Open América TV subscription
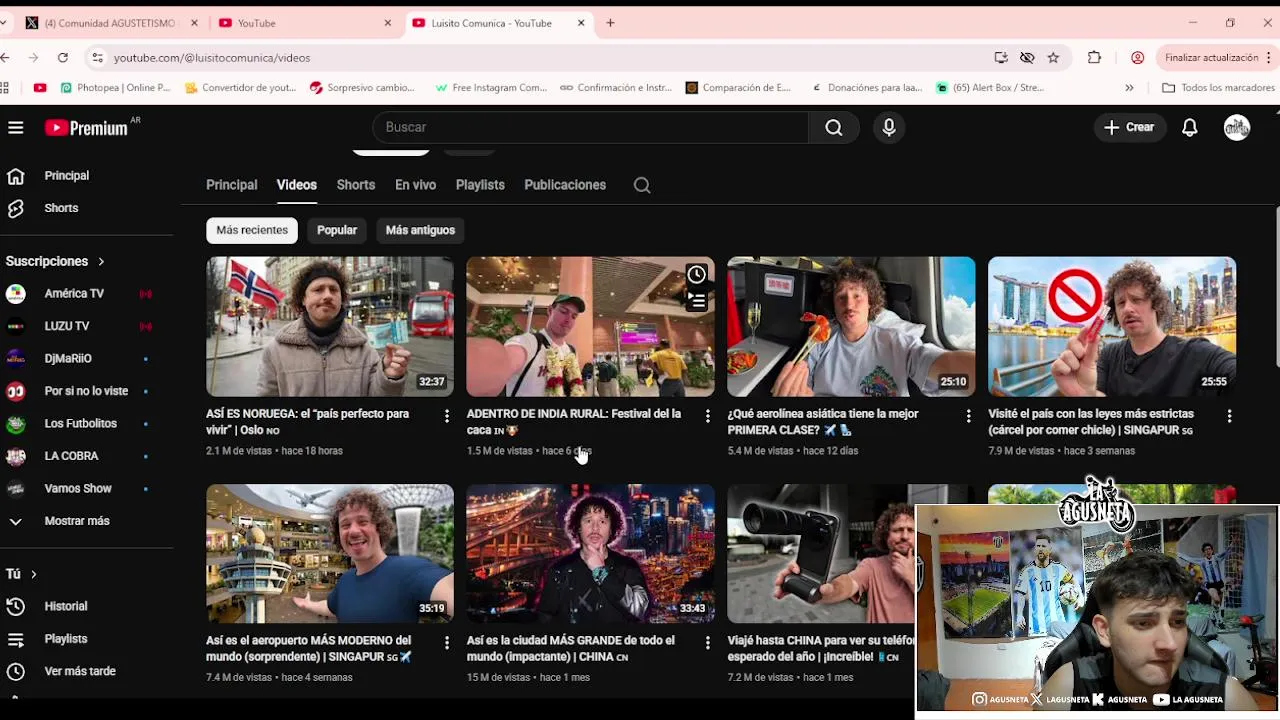 coord(74,293)
